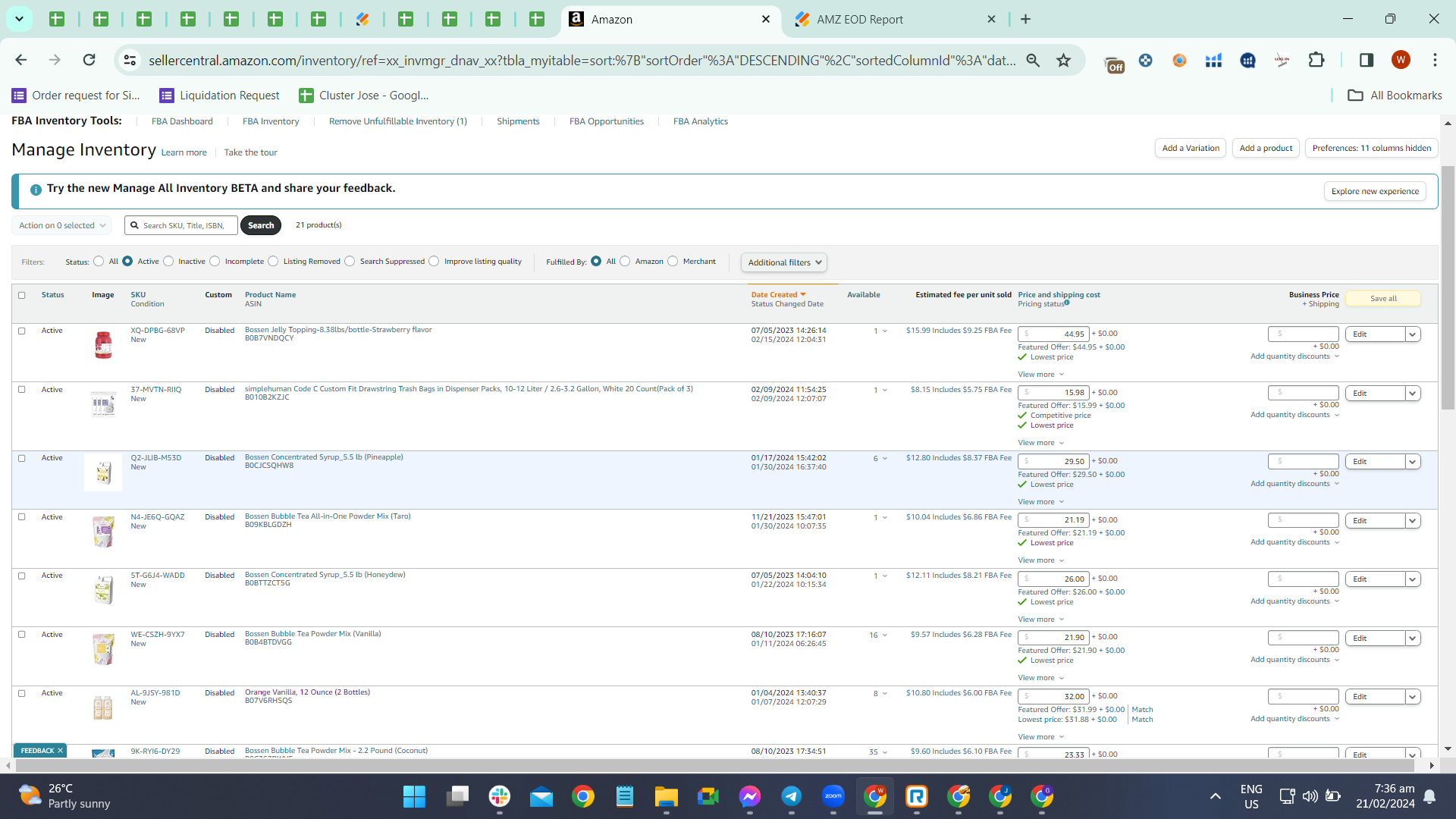1456x819 pixels.
Task: Open the tab search dropdown arrow
Action: 19,19
